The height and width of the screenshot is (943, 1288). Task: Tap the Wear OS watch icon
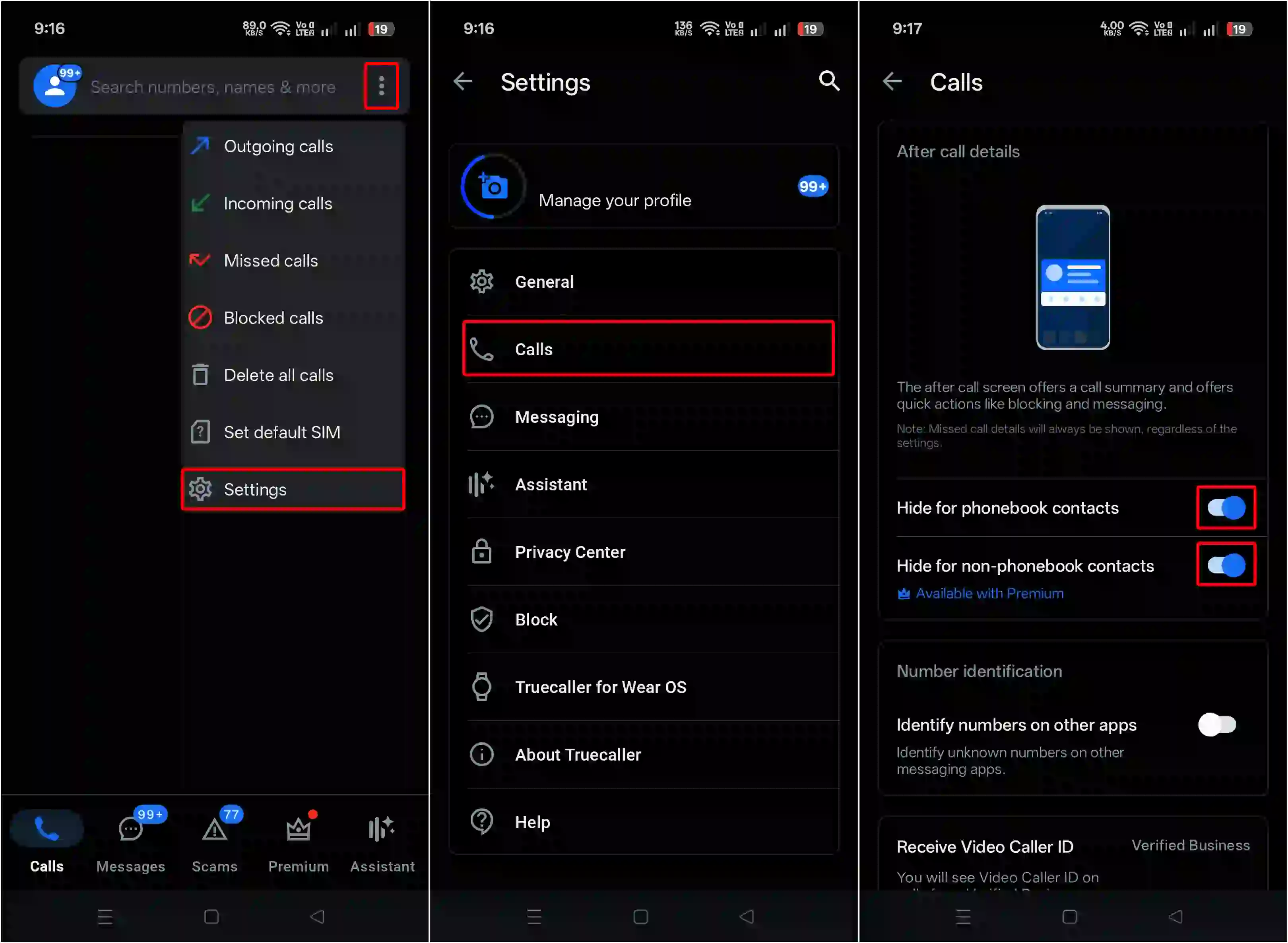481,687
